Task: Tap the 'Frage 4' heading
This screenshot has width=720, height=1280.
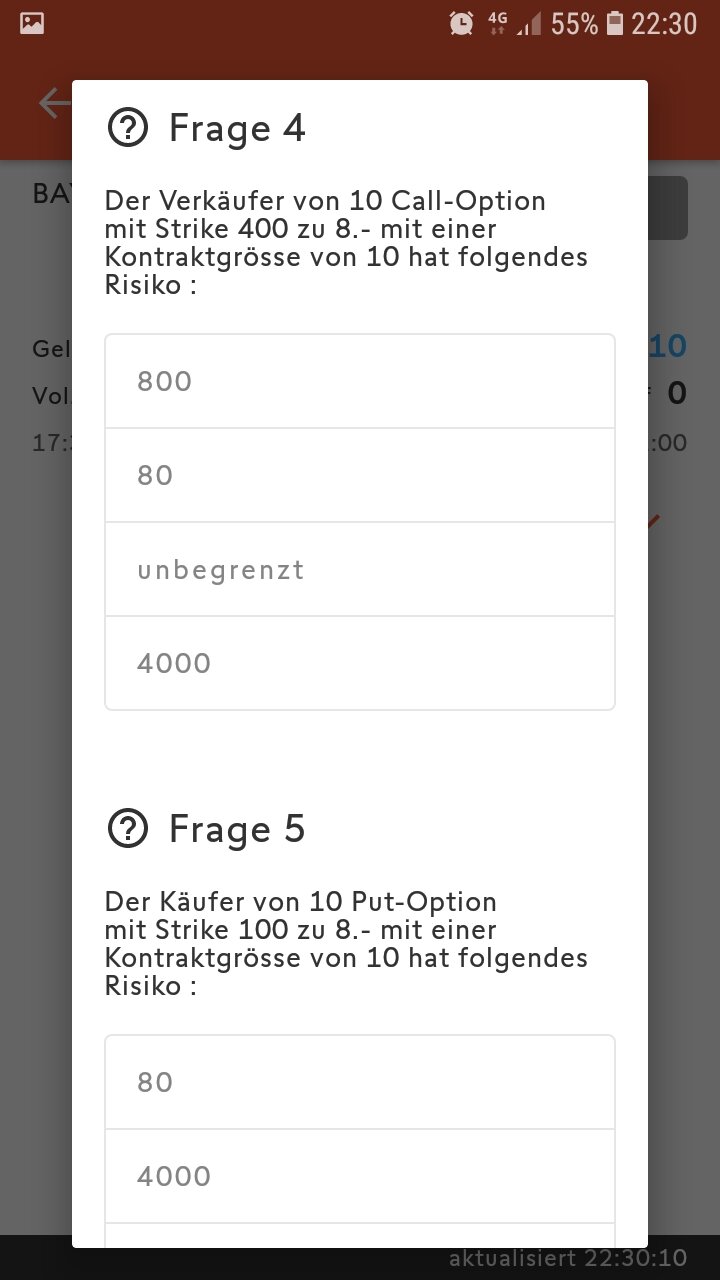Action: click(x=237, y=128)
